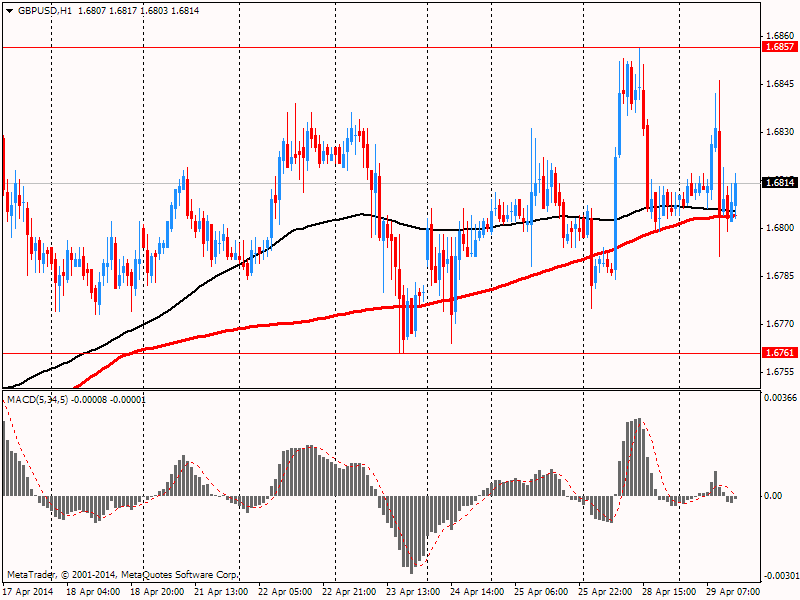Click the black 1.6814 current price label
Image resolution: width=800 pixels, height=600 pixels.
(x=778, y=183)
